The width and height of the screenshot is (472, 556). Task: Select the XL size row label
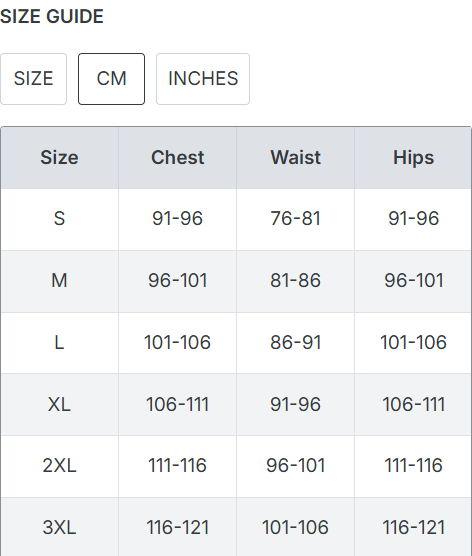(x=59, y=404)
